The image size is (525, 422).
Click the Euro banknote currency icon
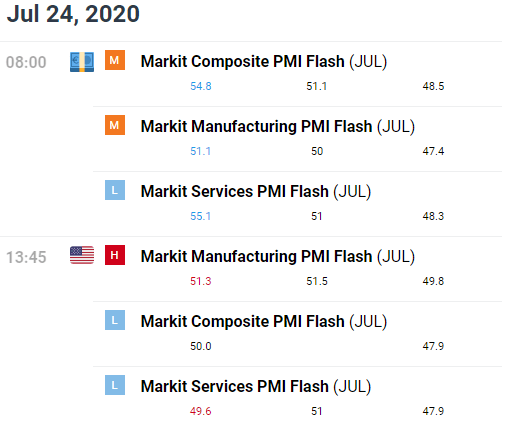[82, 62]
